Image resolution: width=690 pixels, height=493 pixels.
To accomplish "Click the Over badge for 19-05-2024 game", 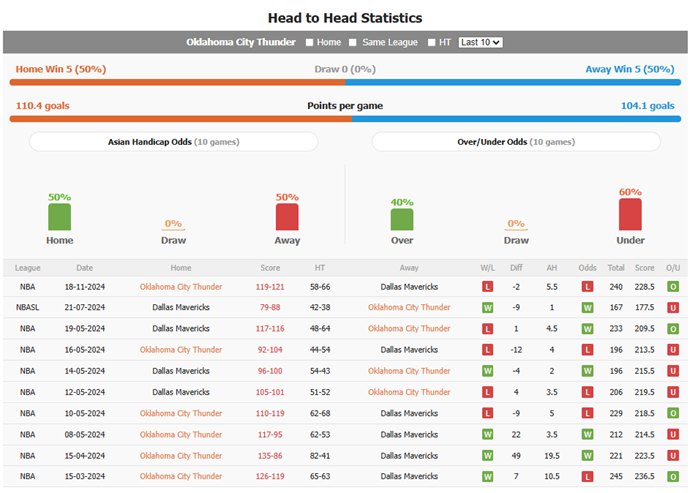I will click(673, 329).
